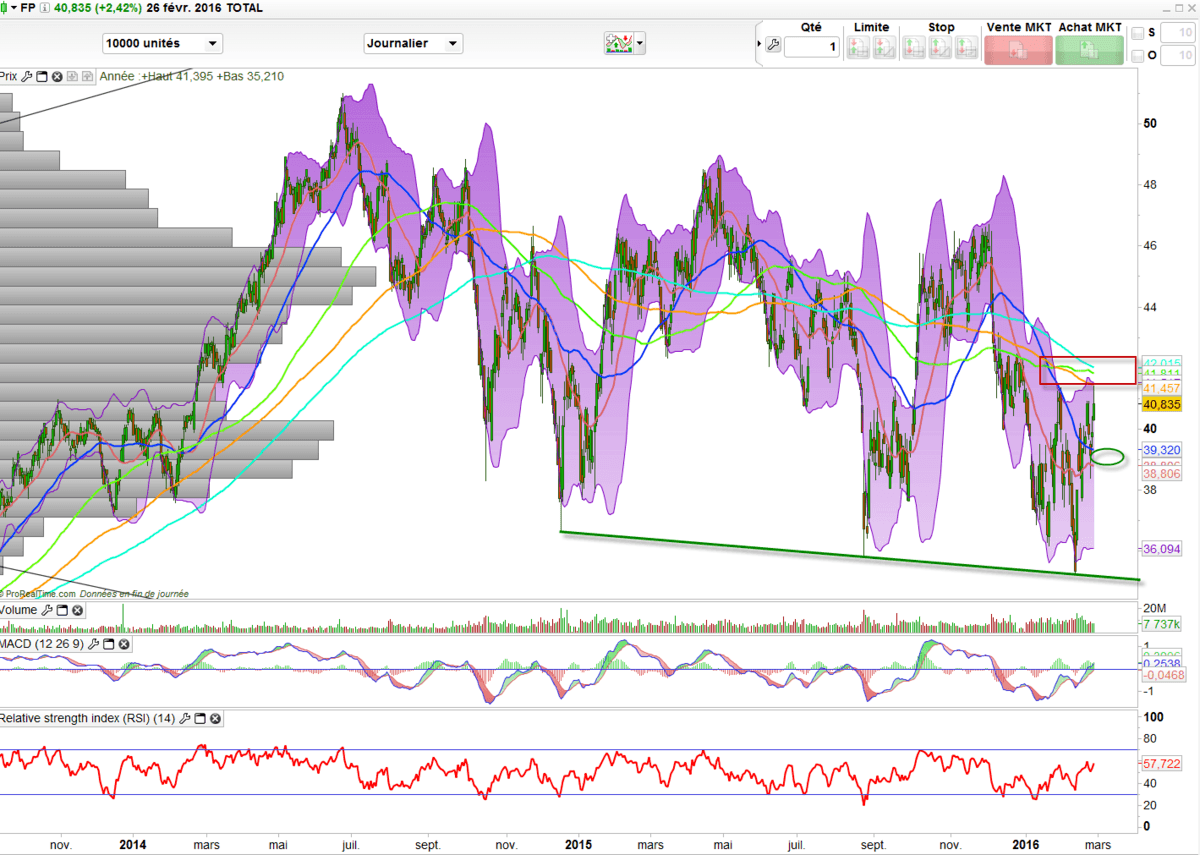Enable the O checkbox
The width and height of the screenshot is (1200, 855).
click(x=1137, y=56)
